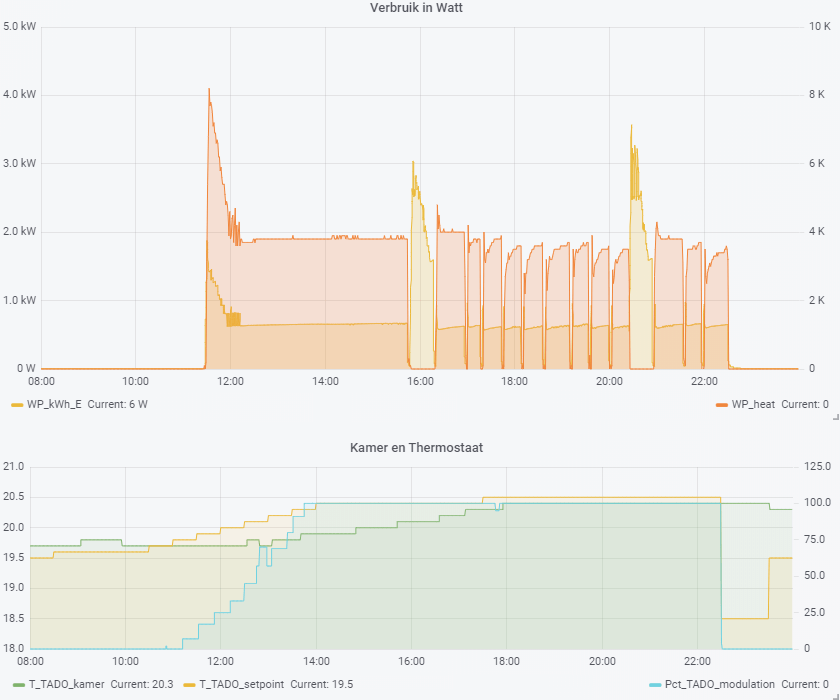Toggle the Pct_TADO_modulation legend series
The height and width of the screenshot is (700, 840).
click(719, 684)
